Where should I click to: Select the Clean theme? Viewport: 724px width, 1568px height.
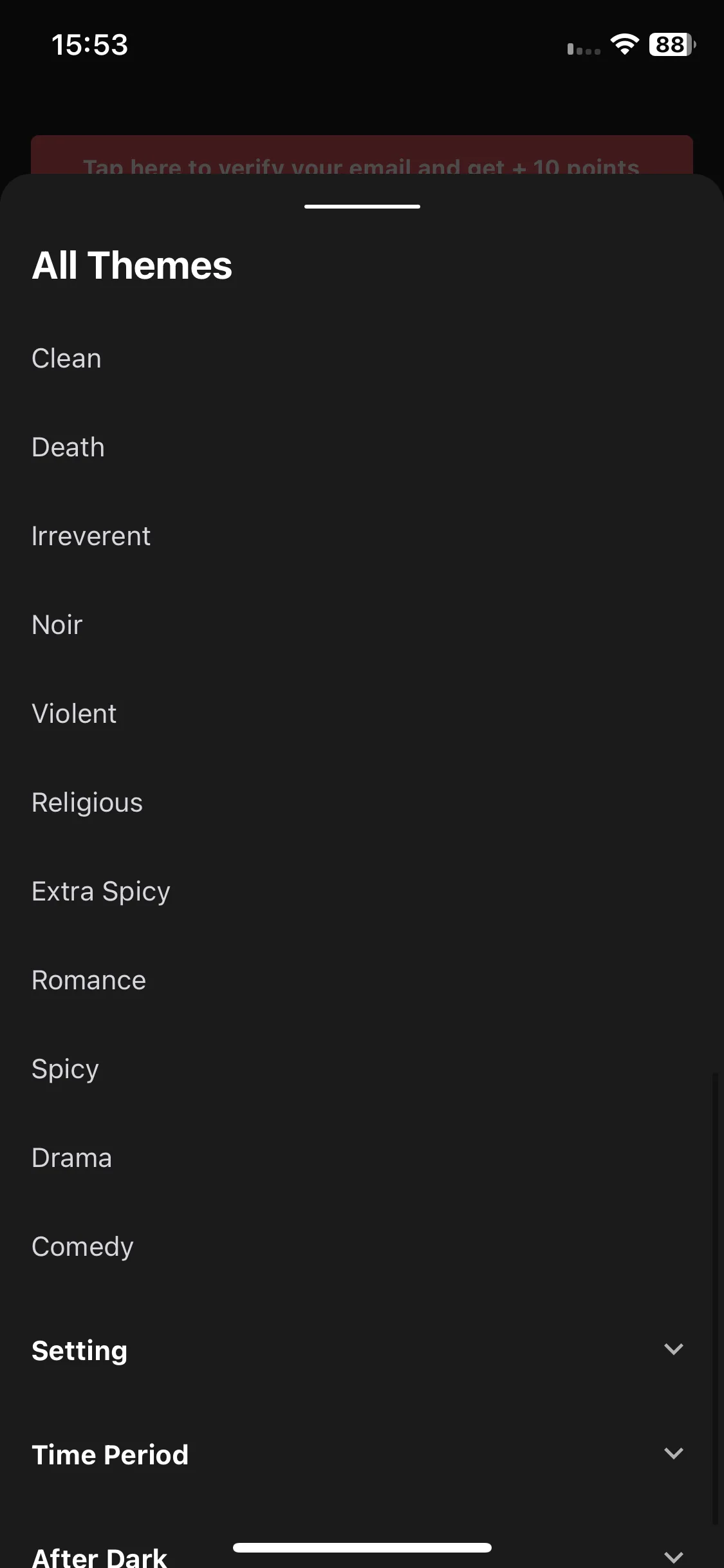coord(67,359)
